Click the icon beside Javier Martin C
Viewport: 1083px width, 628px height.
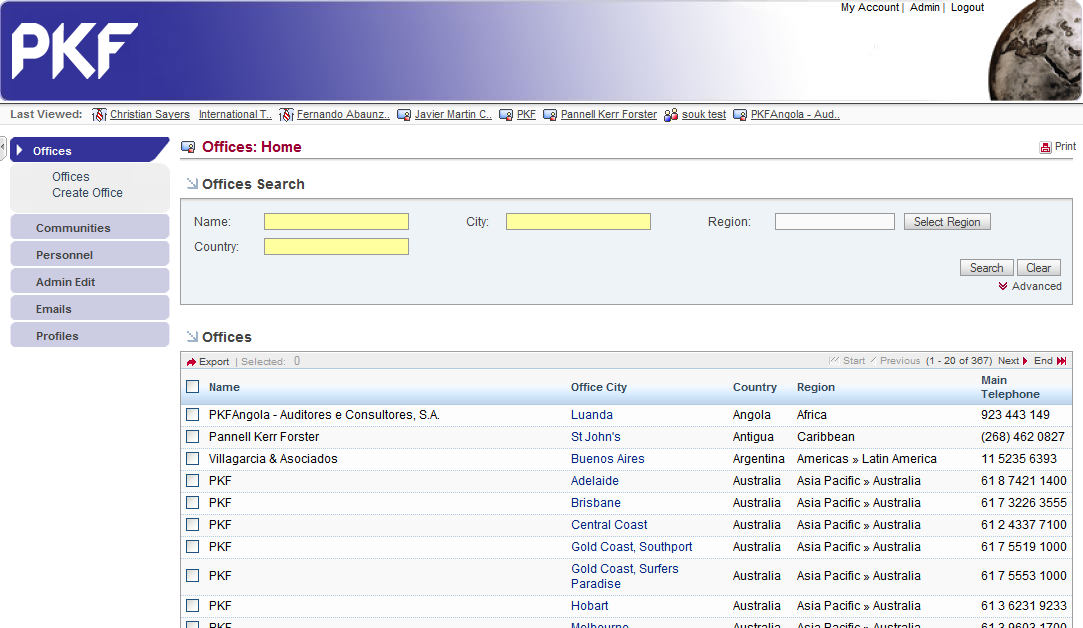tap(403, 115)
